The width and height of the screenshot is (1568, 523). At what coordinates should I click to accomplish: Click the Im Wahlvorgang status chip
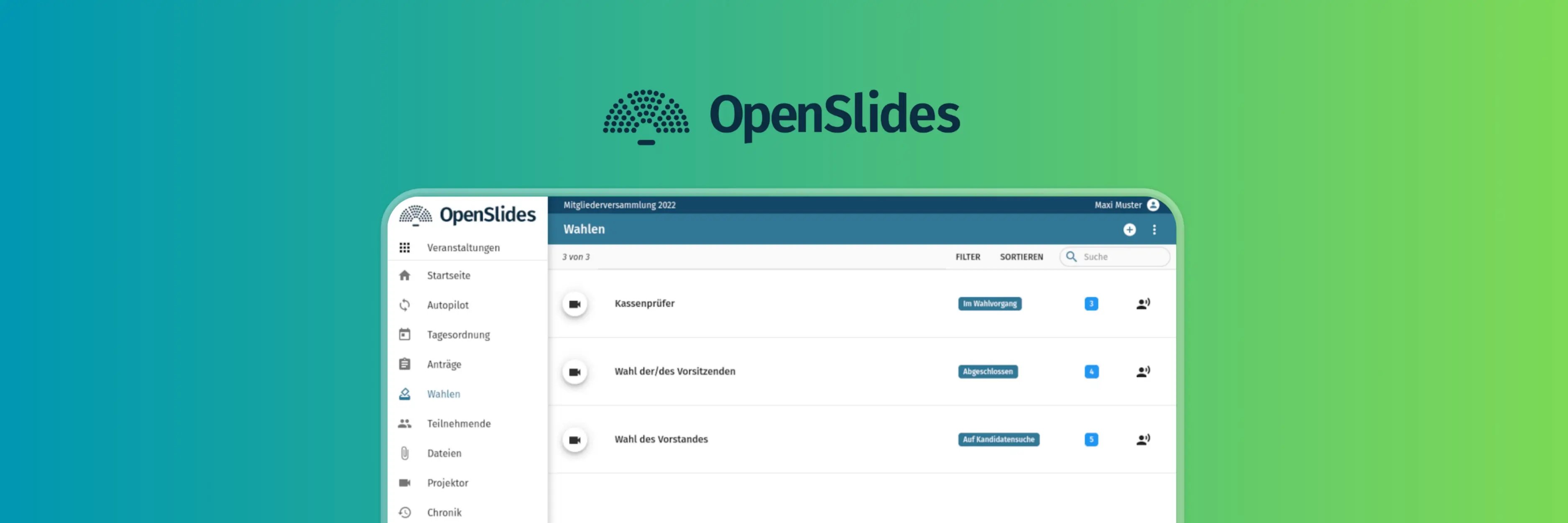pyautogui.click(x=990, y=304)
